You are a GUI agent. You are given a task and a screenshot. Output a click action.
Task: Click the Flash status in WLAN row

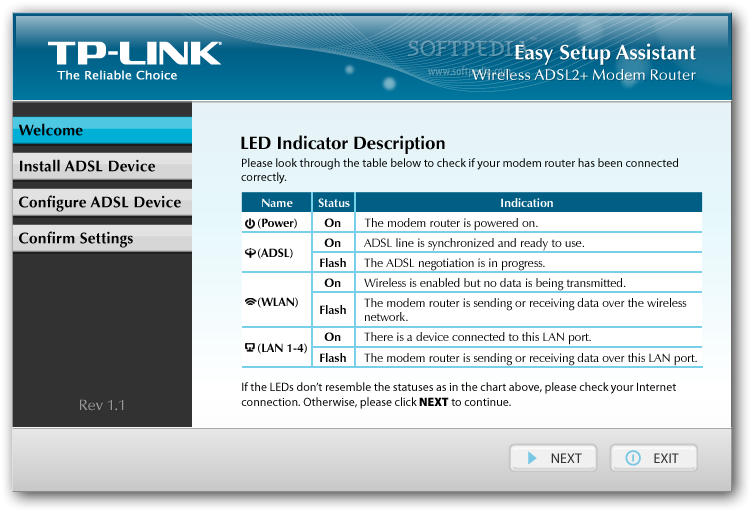[x=333, y=310]
